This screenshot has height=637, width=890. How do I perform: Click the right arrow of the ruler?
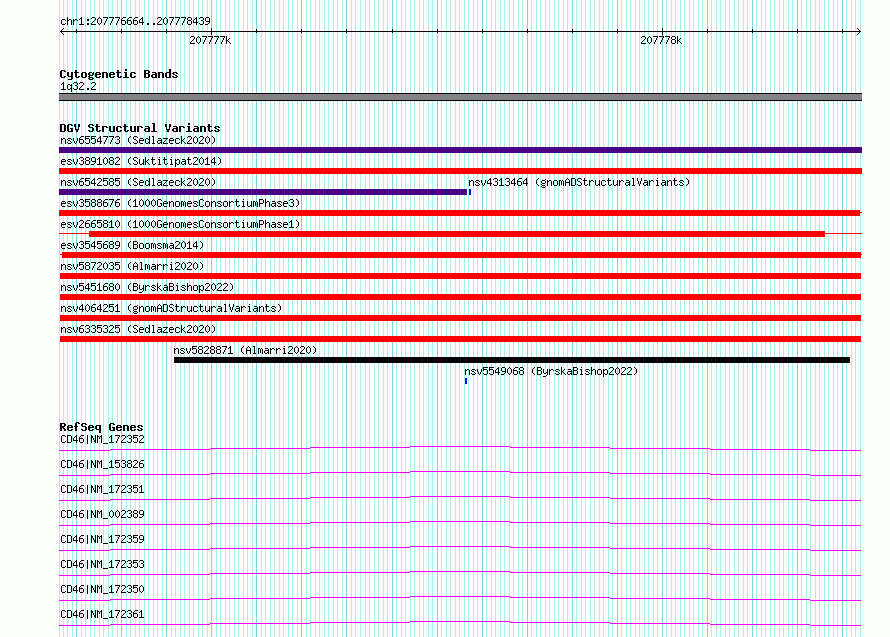[x=858, y=31]
